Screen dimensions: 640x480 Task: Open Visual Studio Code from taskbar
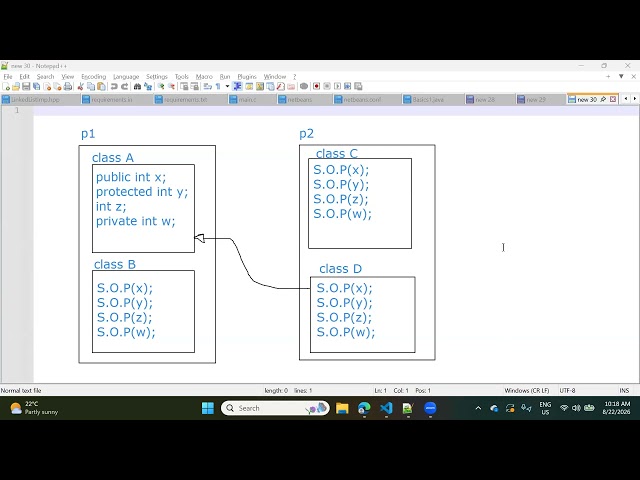click(x=386, y=408)
